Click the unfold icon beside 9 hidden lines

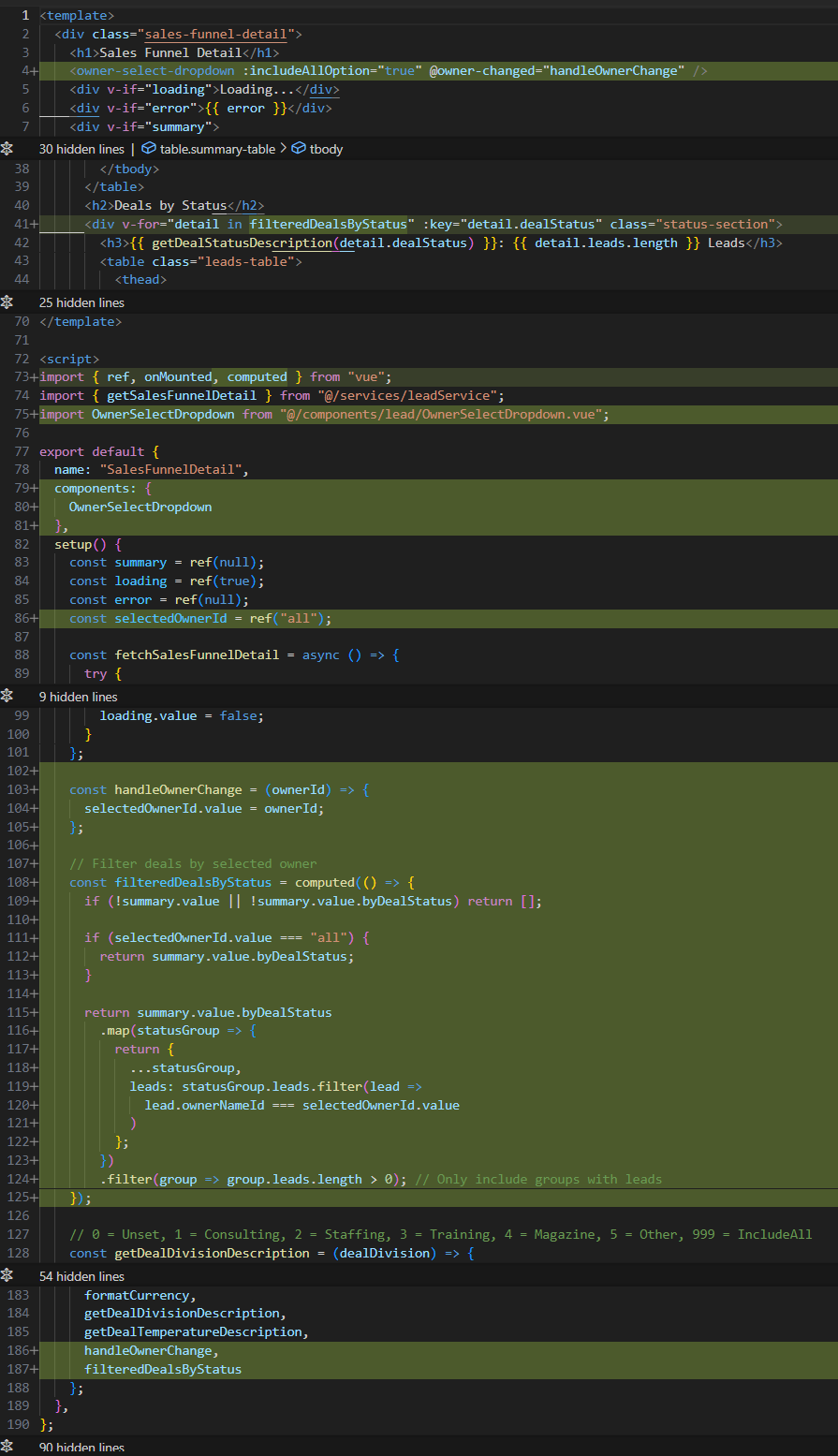(x=7, y=697)
